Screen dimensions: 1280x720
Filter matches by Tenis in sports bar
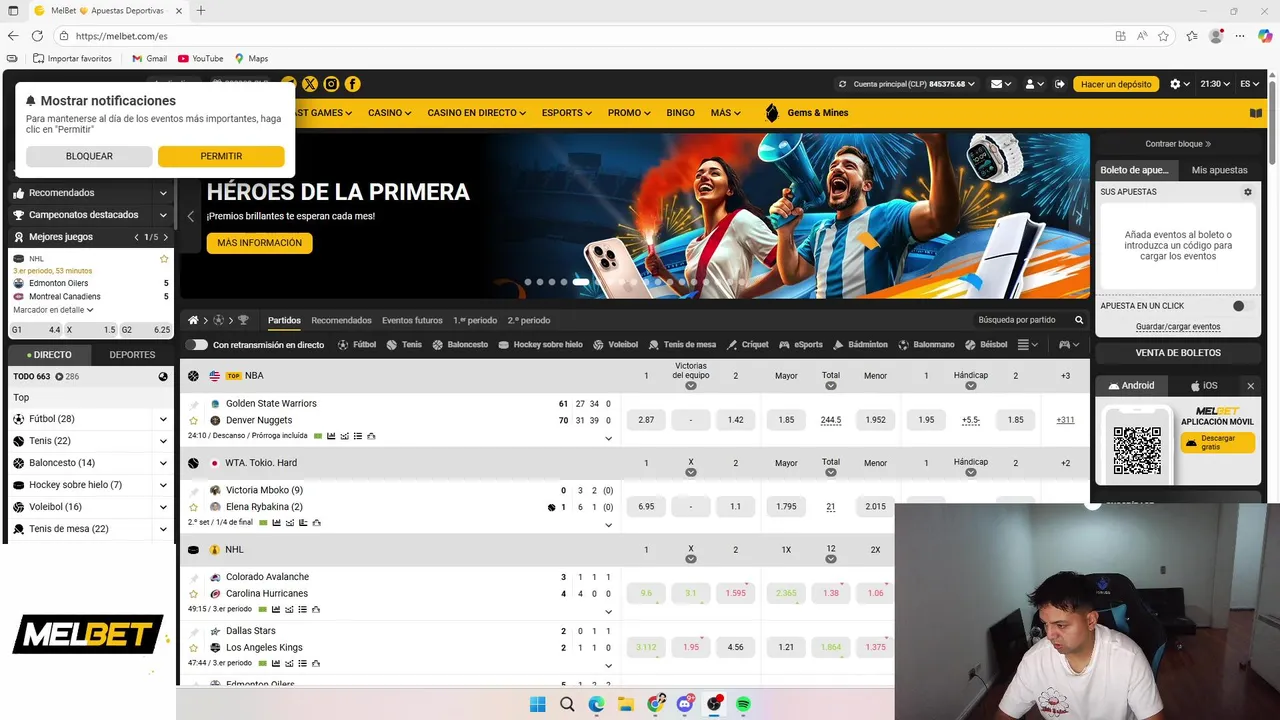[x=404, y=344]
